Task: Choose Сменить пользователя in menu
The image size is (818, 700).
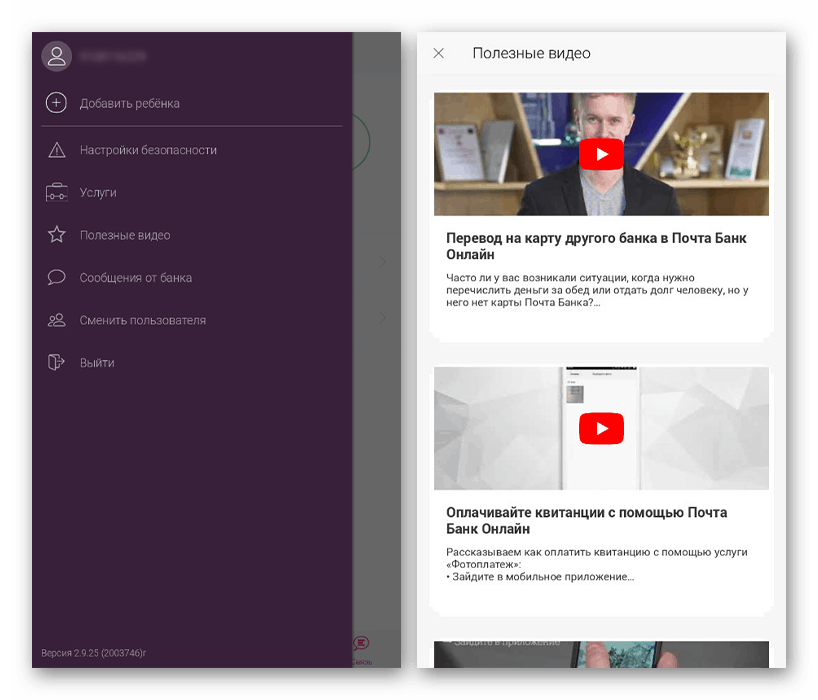Action: click(x=142, y=320)
